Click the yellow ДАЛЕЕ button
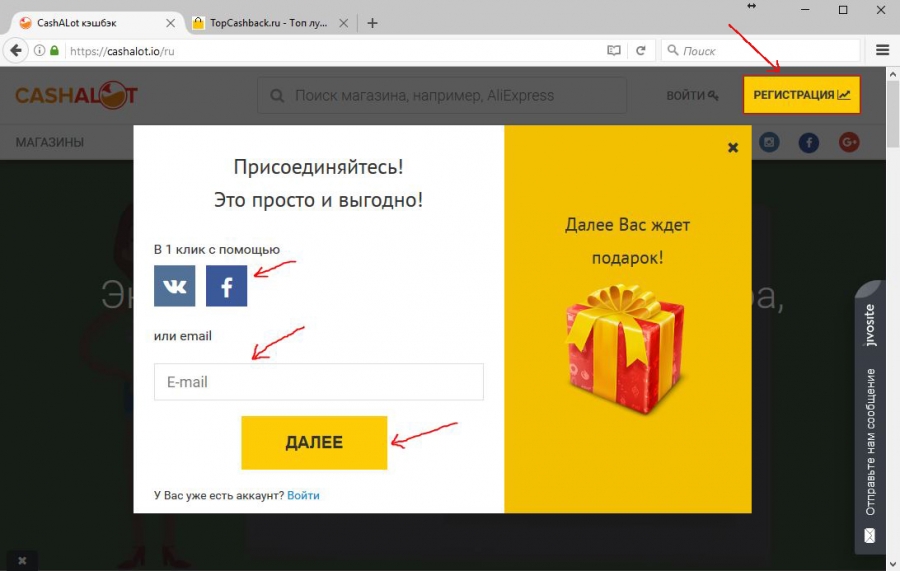Viewport: 900px width, 571px height. tap(314, 442)
